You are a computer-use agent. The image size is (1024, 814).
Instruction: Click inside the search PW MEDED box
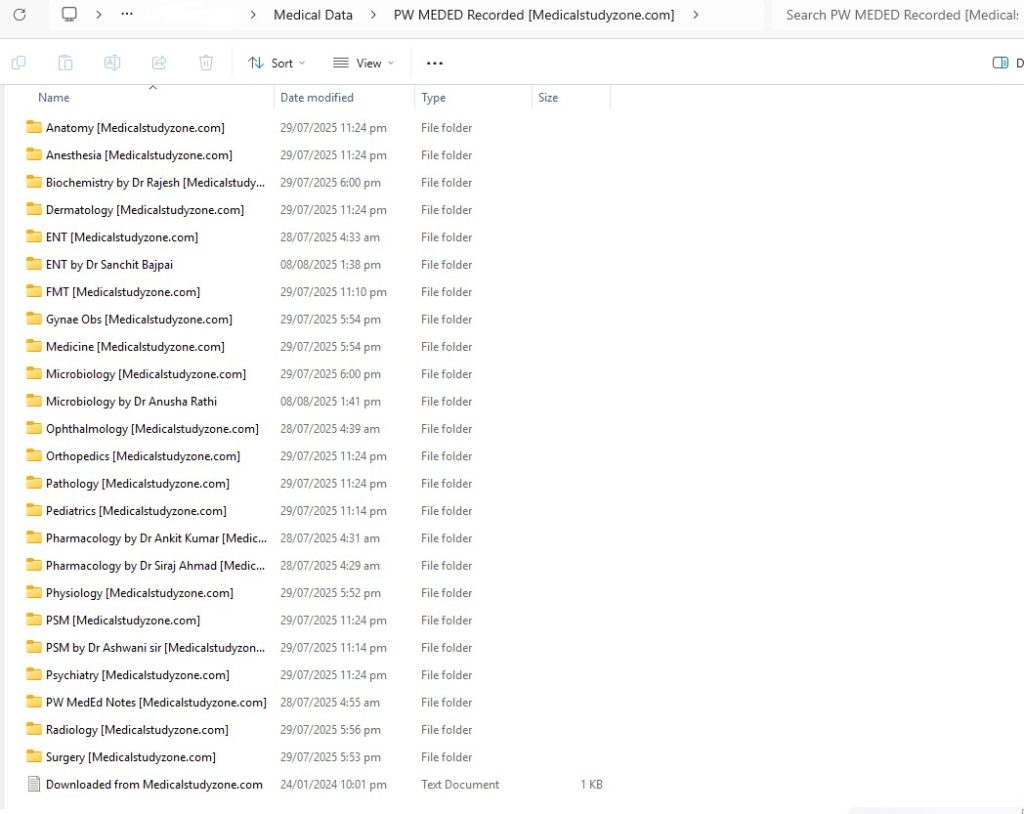(900, 14)
